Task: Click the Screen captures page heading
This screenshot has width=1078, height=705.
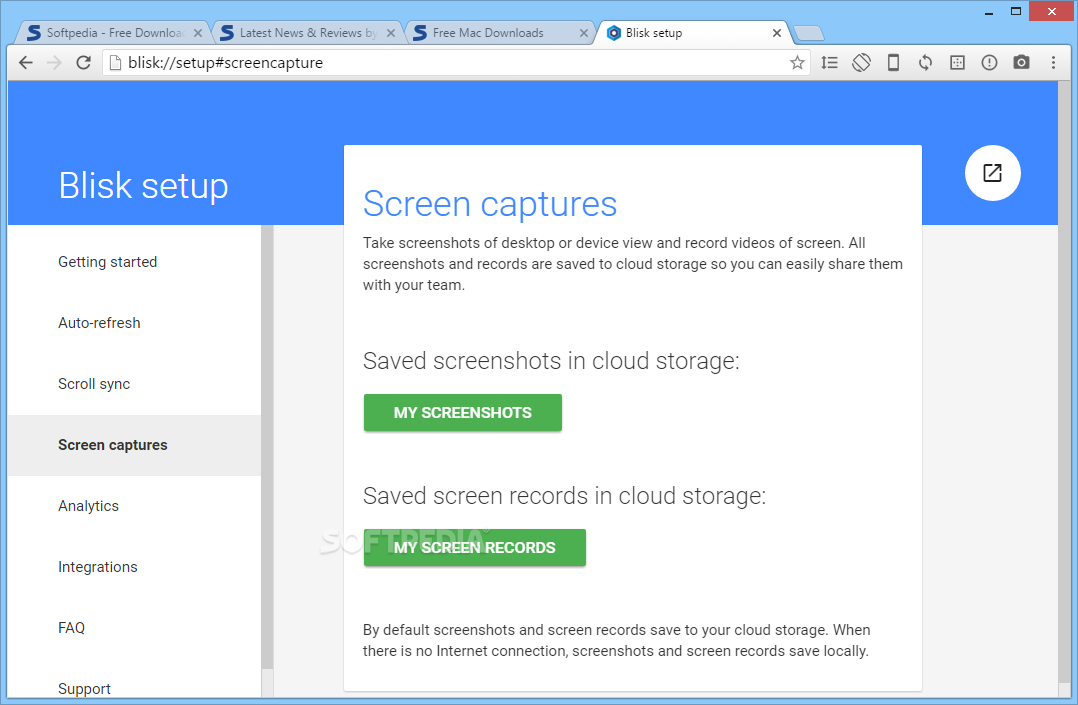Action: point(490,204)
